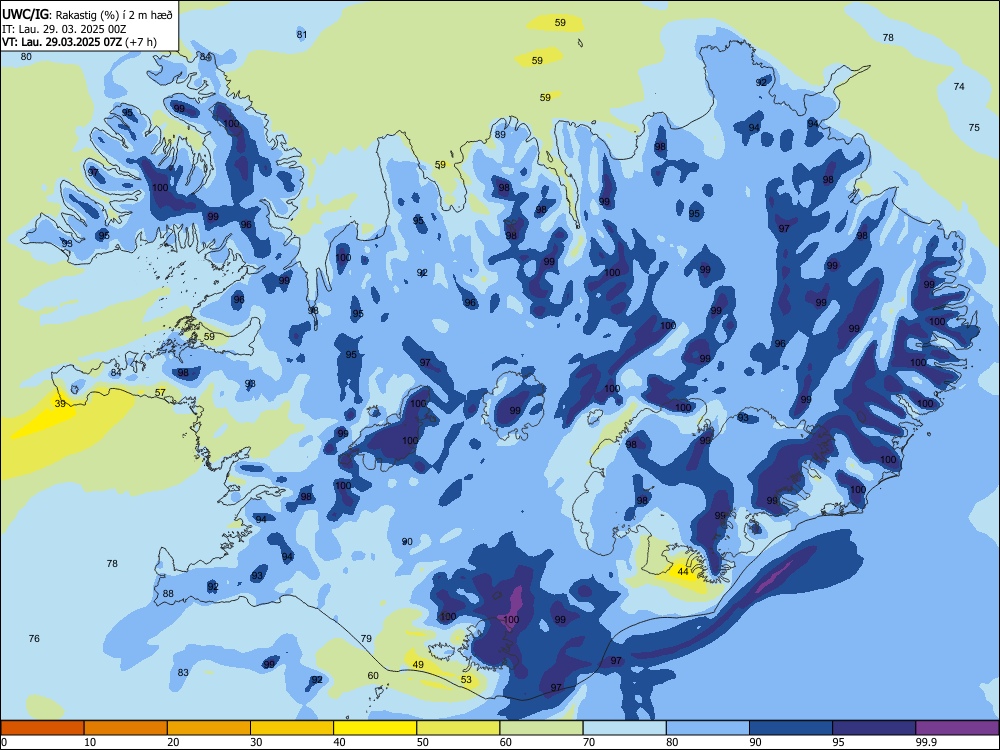Select the 30–40 amber legend swatch
This screenshot has height=750, width=1000.
292,728
